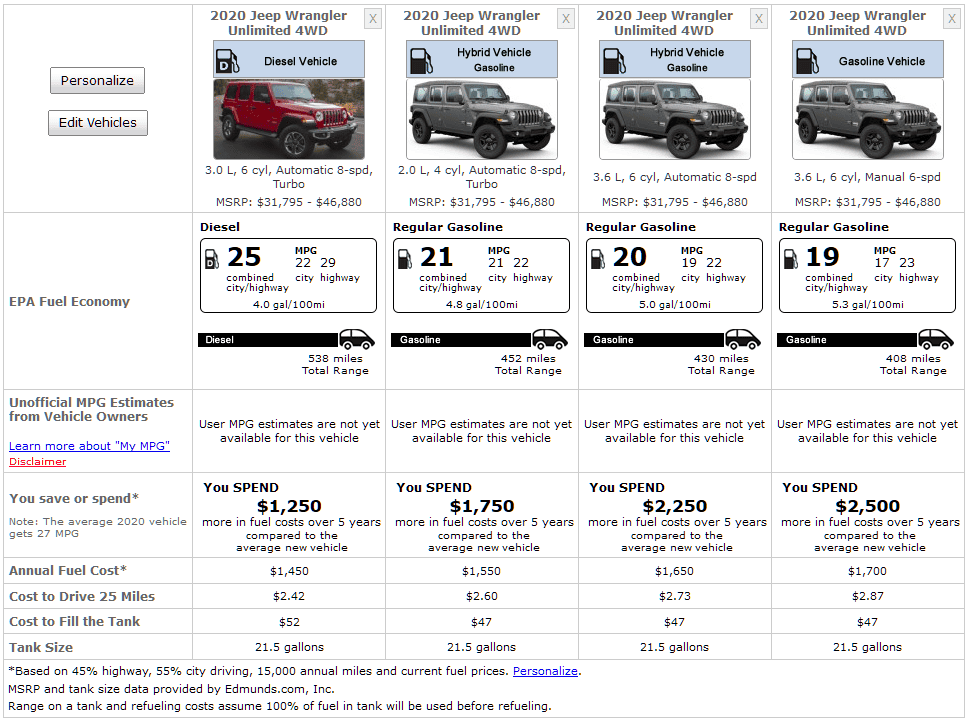Click the Cost to Fill the Tank label
The image size is (970, 722).
click(x=74, y=621)
